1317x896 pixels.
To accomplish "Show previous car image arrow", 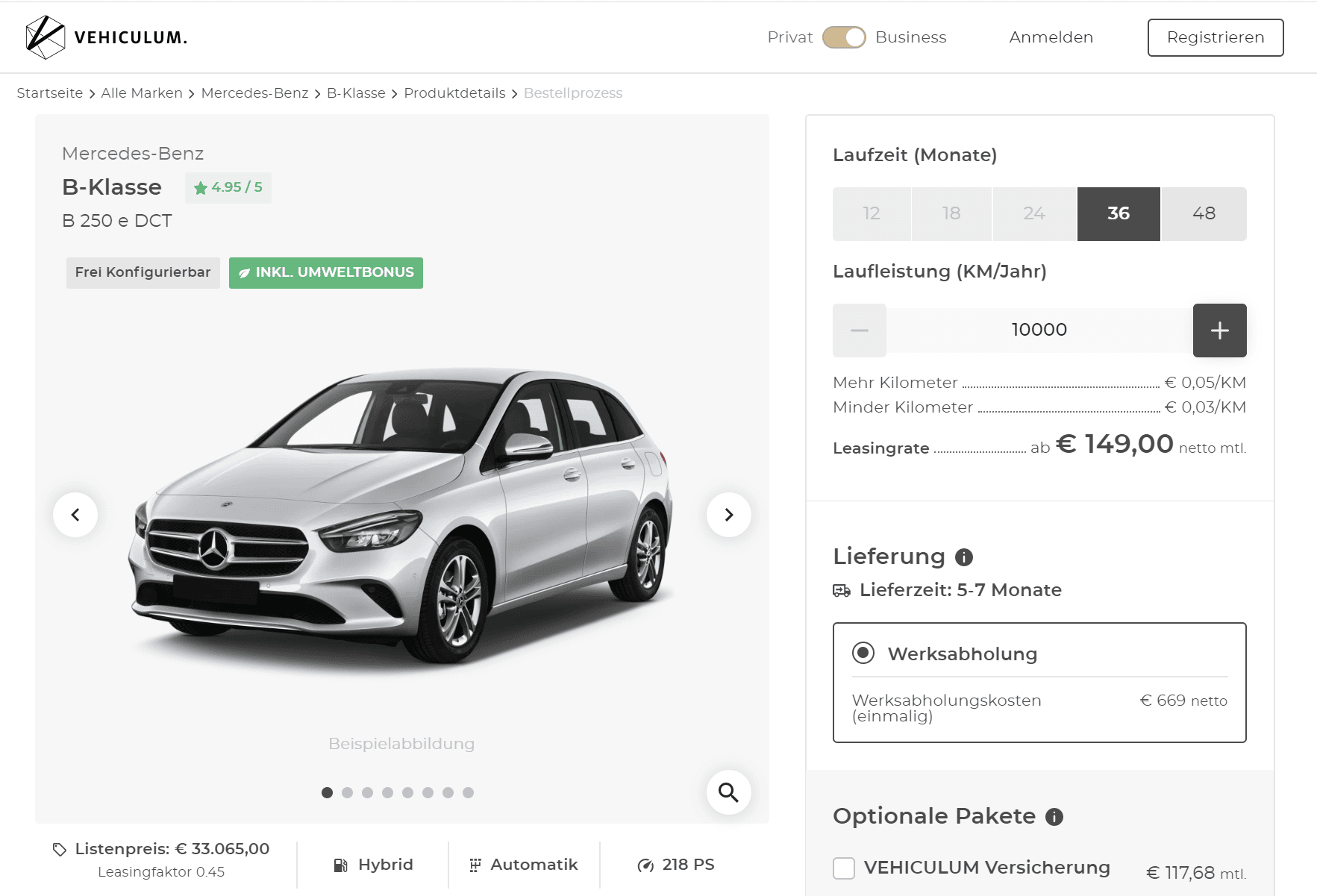I will 75,515.
